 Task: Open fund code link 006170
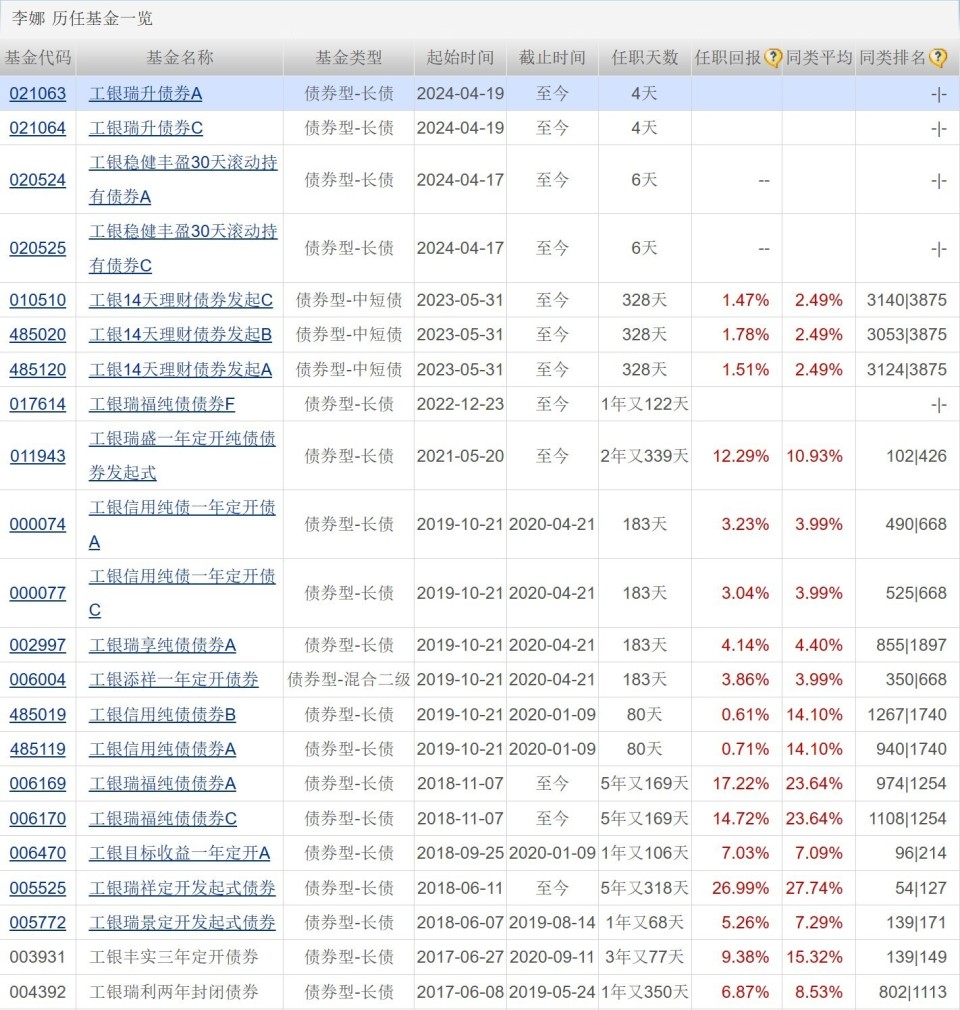(x=37, y=819)
